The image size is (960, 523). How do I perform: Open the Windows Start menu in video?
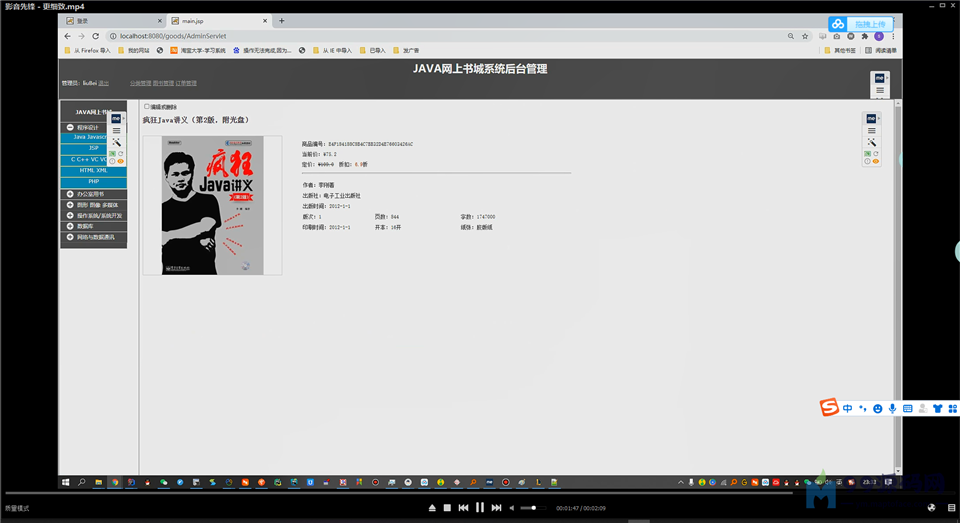coord(66,482)
